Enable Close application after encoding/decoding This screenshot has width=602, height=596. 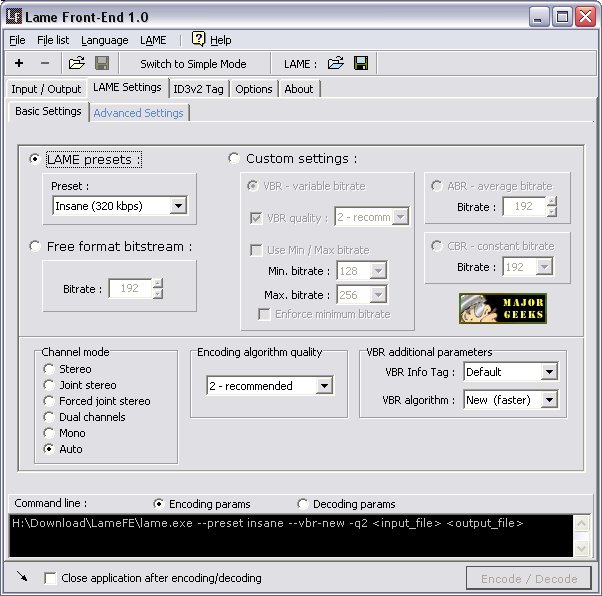tap(50, 578)
